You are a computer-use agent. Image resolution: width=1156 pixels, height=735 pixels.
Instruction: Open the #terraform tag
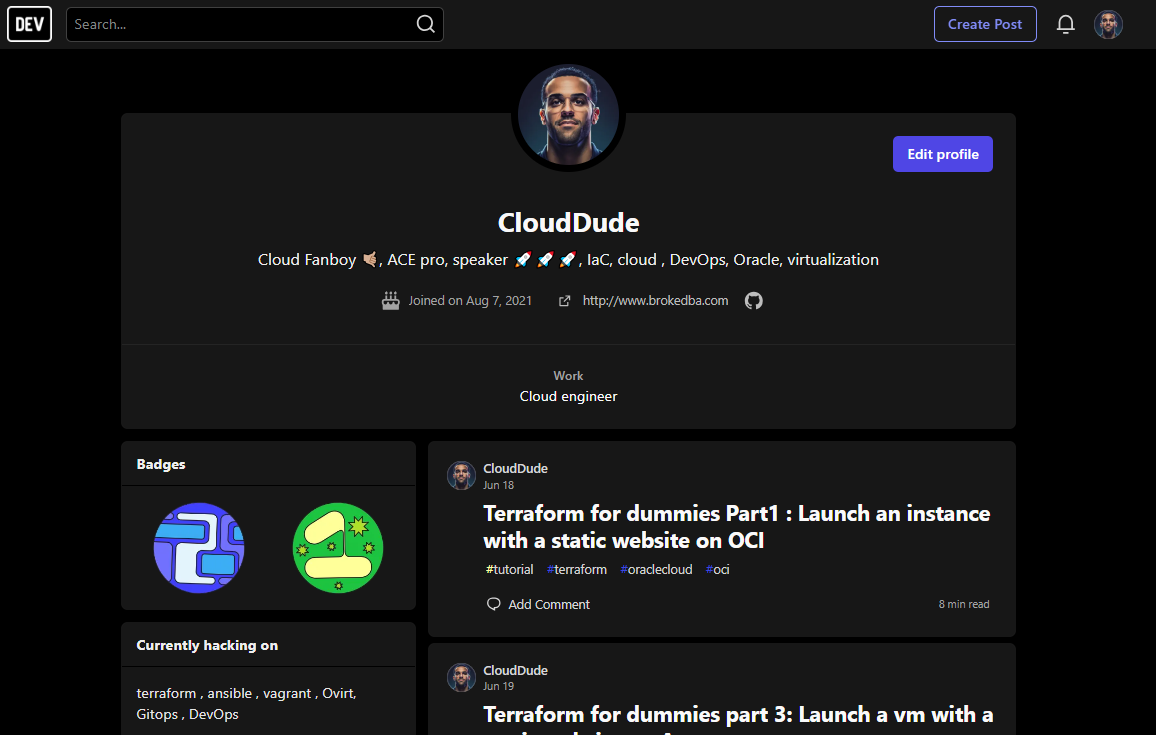pyautogui.click(x=577, y=570)
